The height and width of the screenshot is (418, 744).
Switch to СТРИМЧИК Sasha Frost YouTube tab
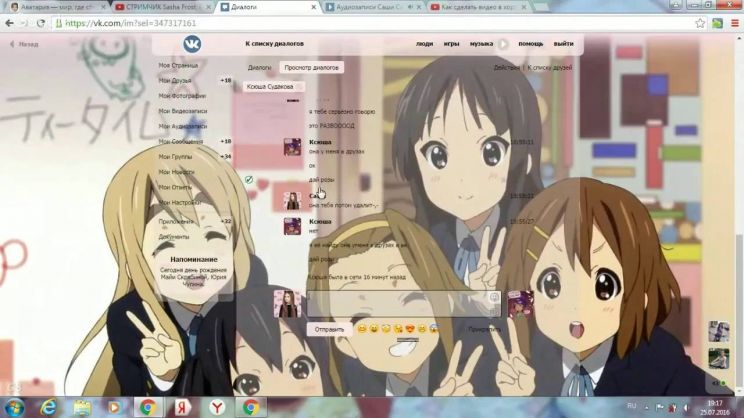[x=160, y=7]
